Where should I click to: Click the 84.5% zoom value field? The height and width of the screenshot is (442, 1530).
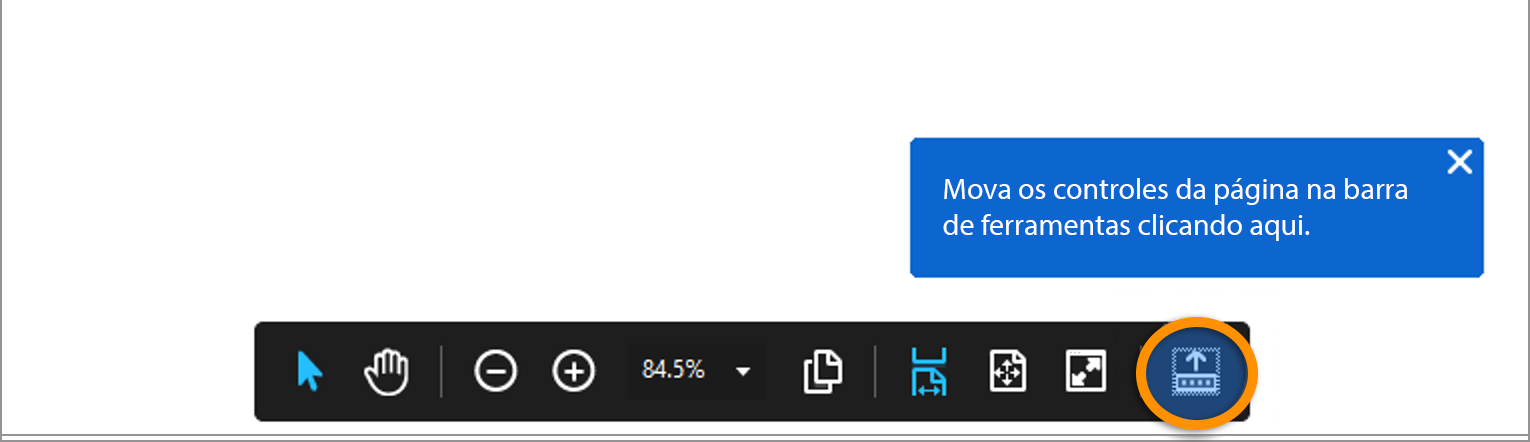[x=674, y=371]
